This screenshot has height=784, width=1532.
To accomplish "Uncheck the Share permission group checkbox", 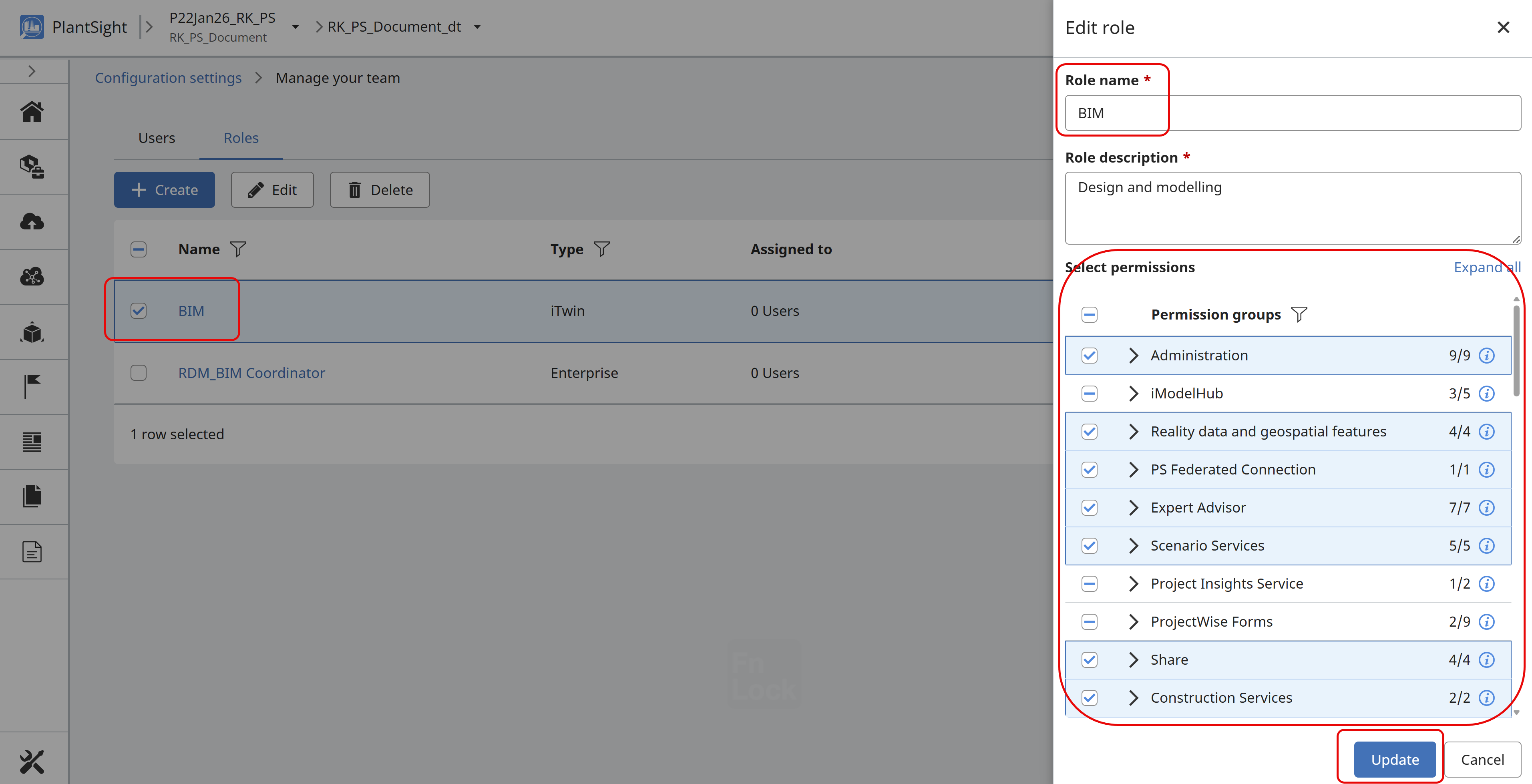I will [x=1089, y=660].
